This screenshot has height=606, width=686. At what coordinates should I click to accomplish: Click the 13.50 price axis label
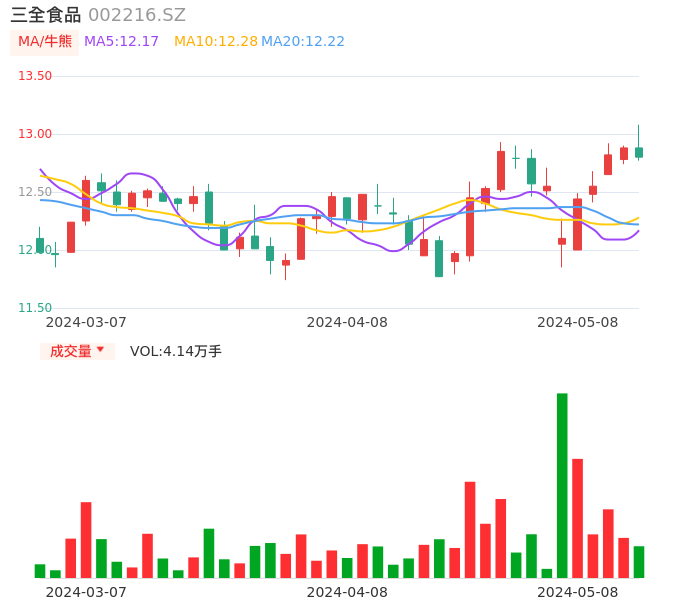35,76
